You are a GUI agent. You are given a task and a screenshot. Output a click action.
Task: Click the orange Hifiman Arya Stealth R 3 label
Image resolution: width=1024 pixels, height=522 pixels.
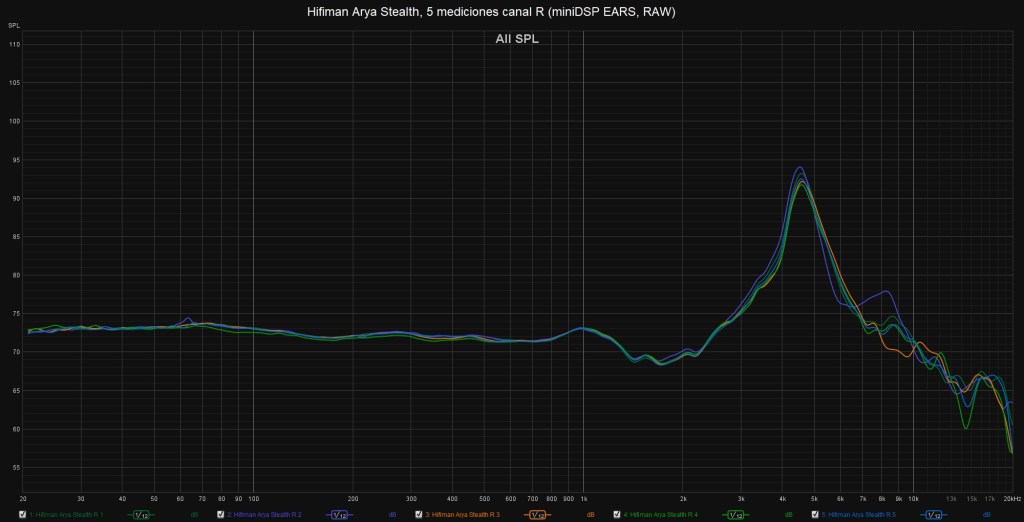click(463, 514)
